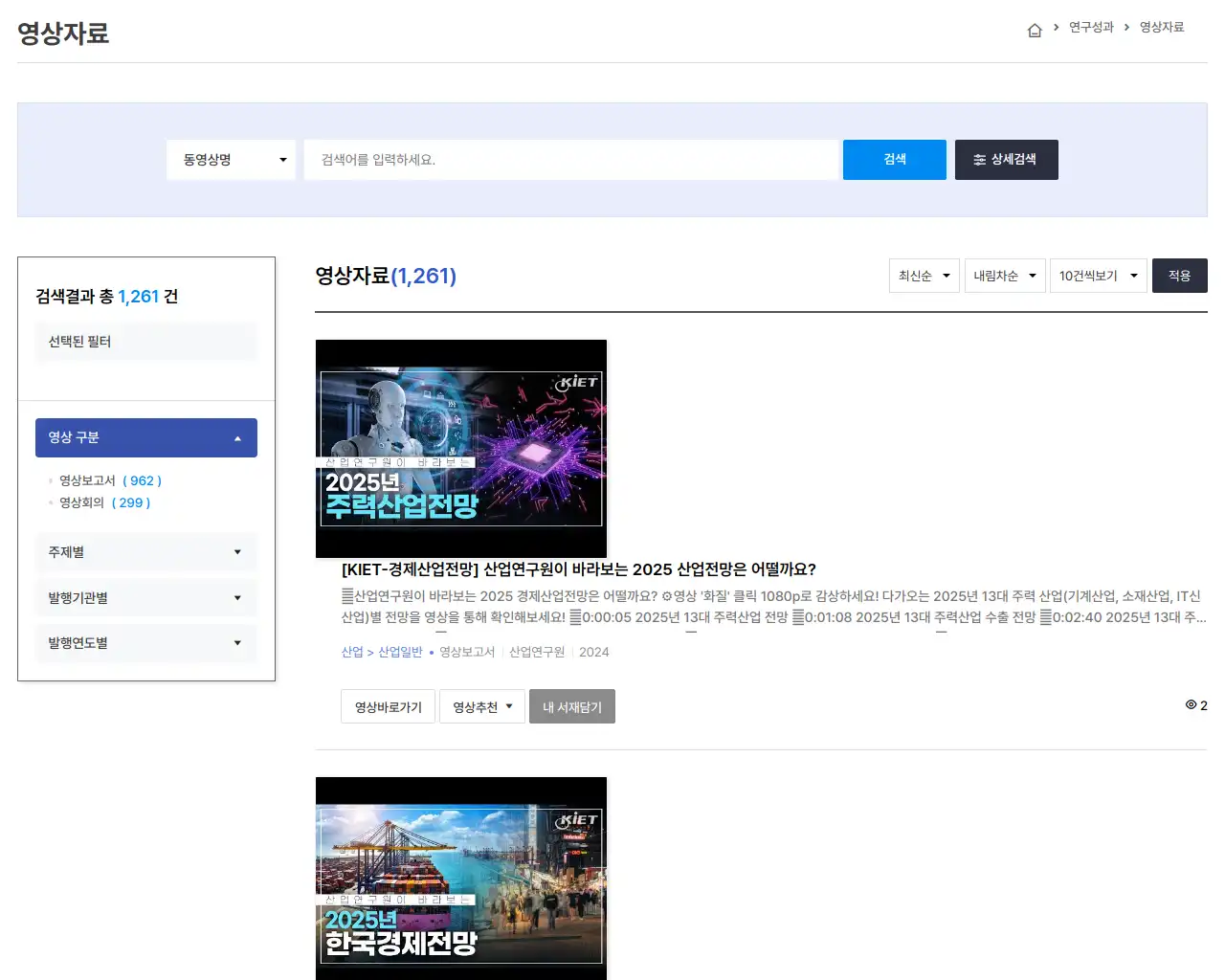Click the 영상자료 breadcrumb item
This screenshot has height=980, width=1225.
tap(1161, 28)
